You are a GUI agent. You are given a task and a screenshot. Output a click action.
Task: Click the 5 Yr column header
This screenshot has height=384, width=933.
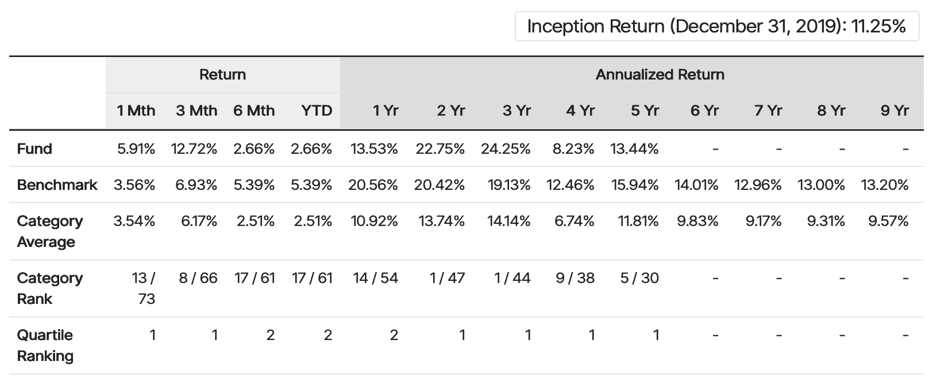644,111
